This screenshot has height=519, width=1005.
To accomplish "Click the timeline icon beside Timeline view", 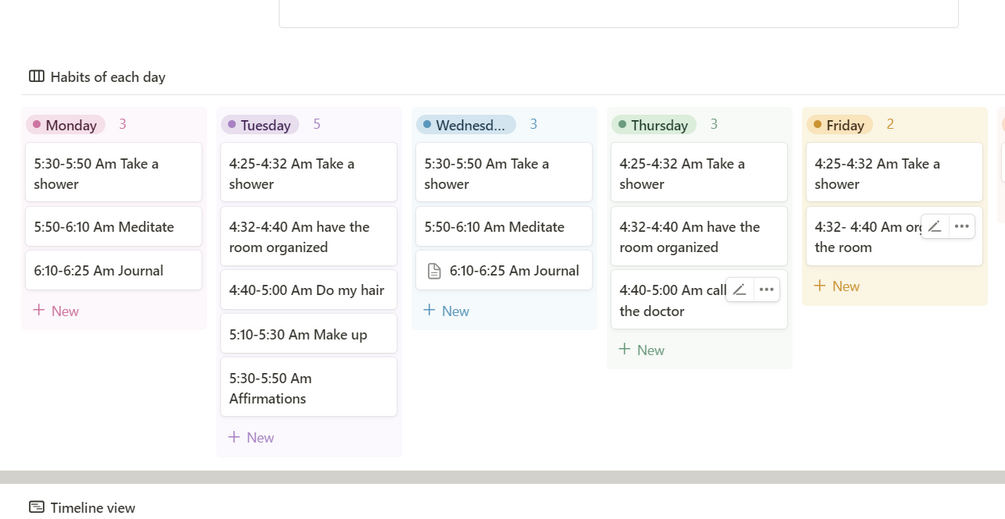I will point(37,508).
